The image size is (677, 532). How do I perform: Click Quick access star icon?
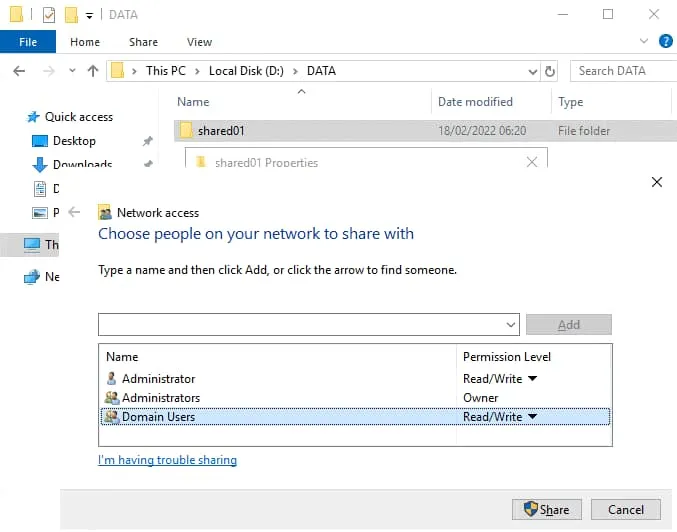pos(33,117)
